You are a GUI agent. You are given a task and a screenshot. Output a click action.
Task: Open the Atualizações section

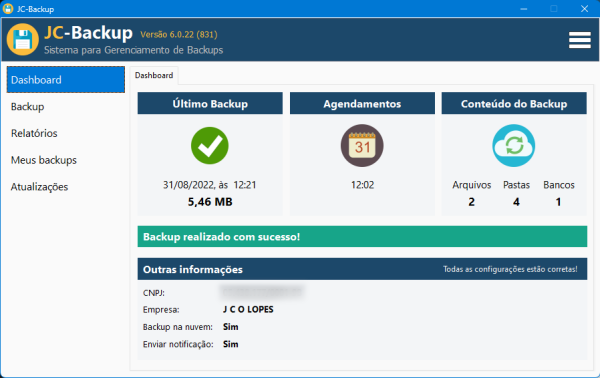tap(39, 187)
